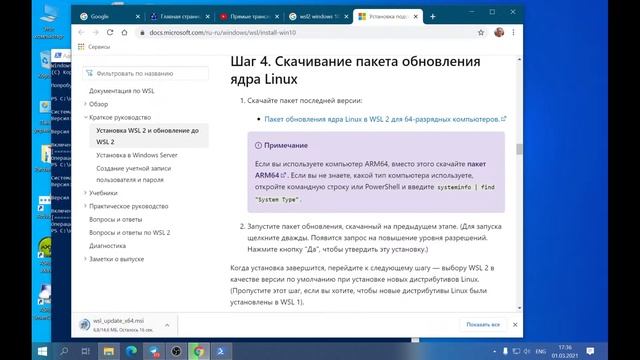
Task: Open the Chrome three-dot menu
Action: click(x=513, y=32)
